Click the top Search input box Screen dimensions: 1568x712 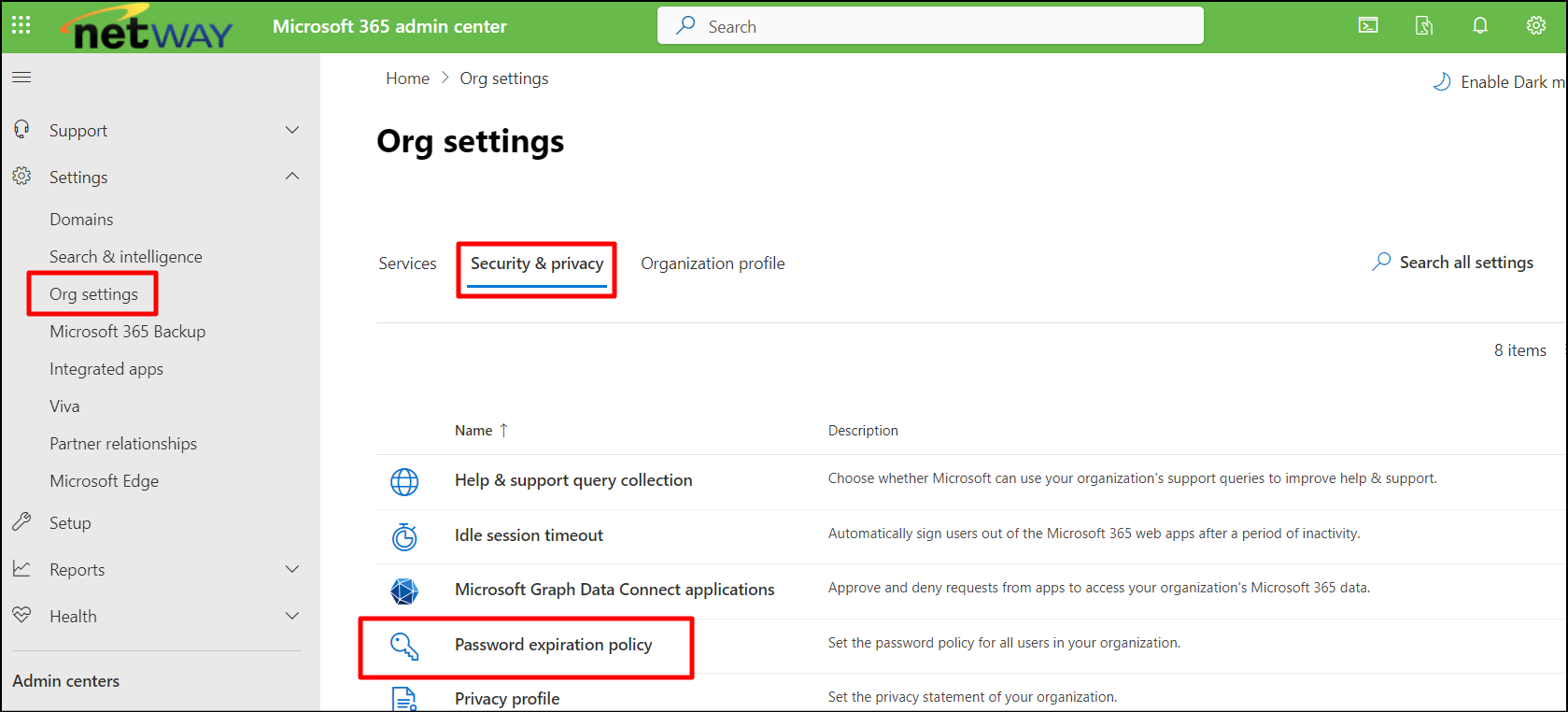(930, 26)
